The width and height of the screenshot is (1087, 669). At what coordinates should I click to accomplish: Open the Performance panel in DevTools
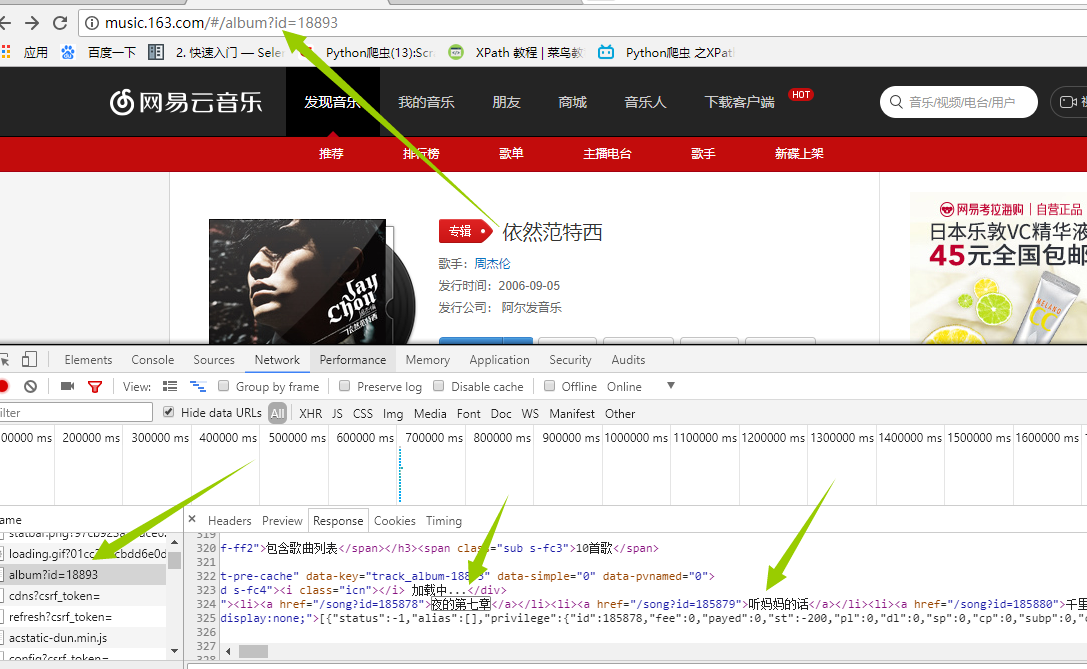click(353, 359)
